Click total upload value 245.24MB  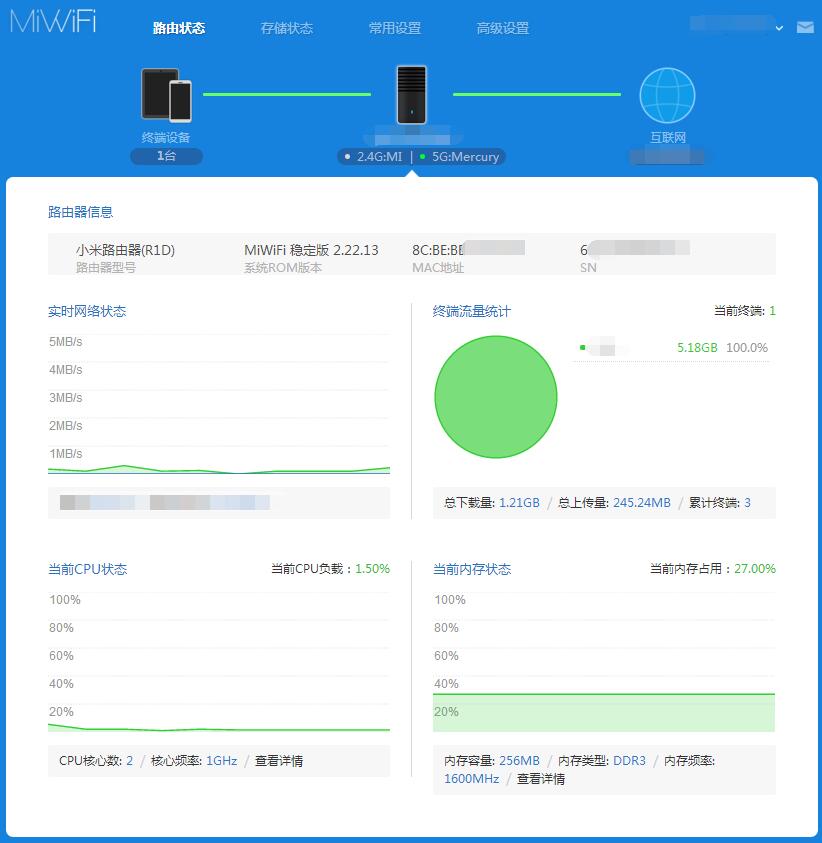coord(642,503)
